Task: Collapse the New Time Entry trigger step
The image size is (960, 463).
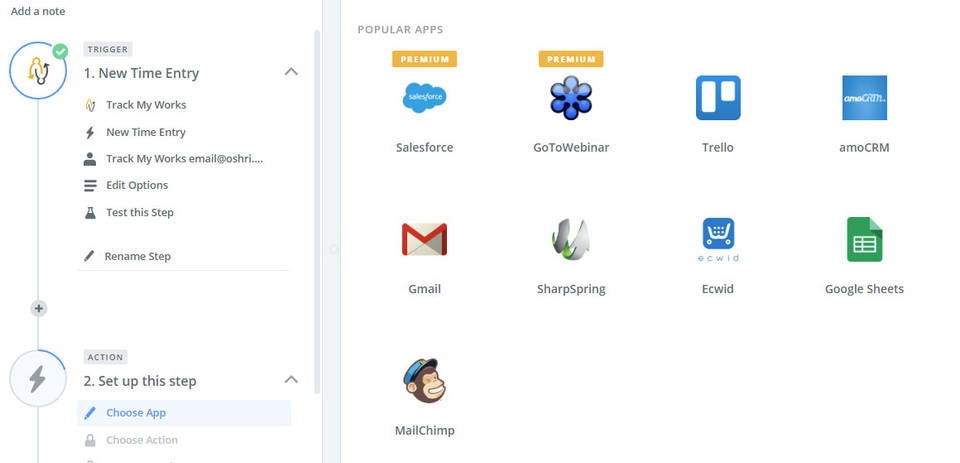Action: click(x=291, y=72)
